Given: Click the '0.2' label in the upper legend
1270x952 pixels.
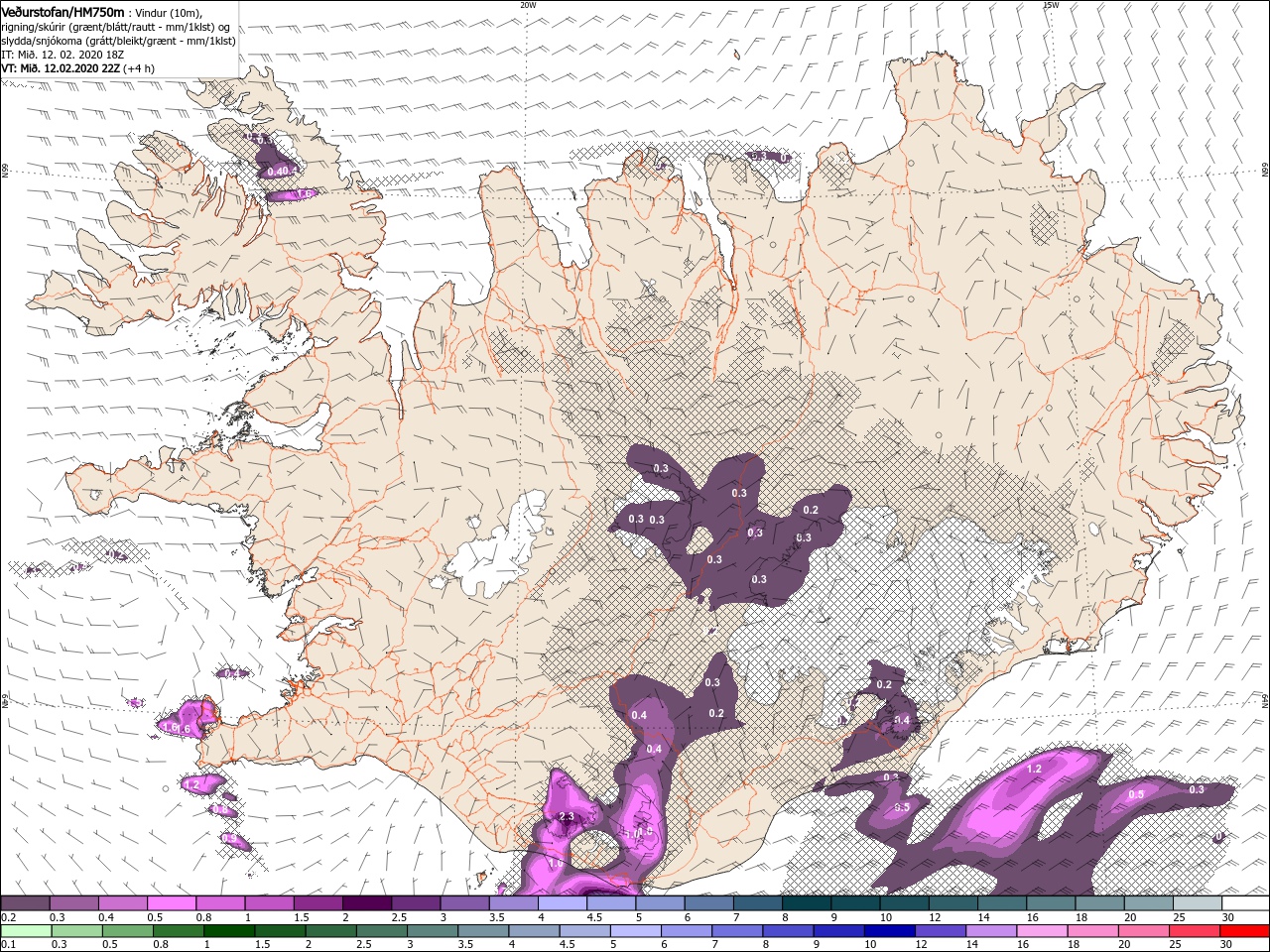Looking at the screenshot, I should pyautogui.click(x=7, y=917).
